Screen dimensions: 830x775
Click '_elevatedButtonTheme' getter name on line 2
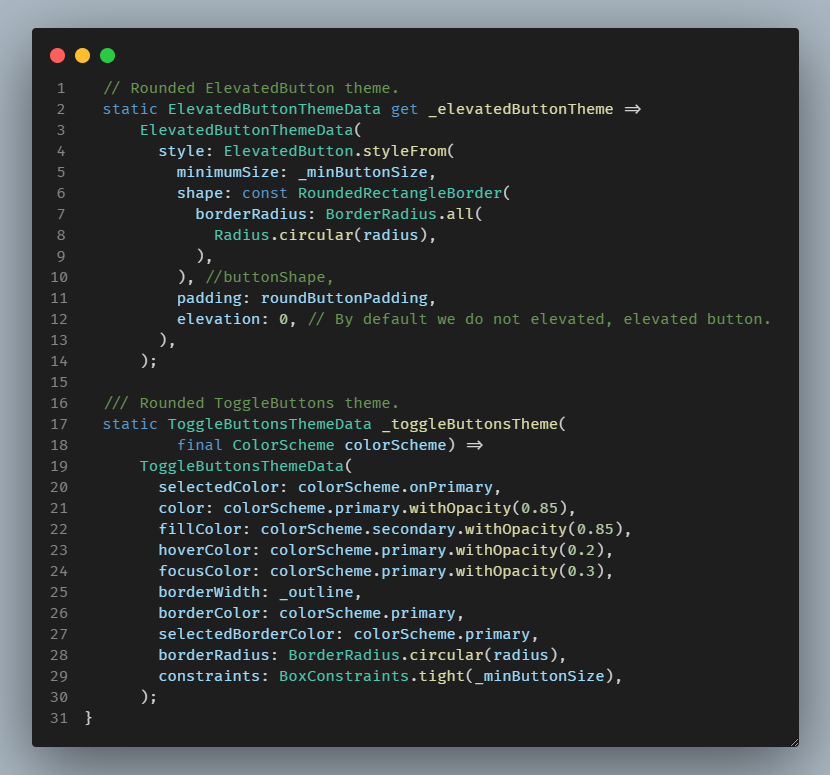521,109
